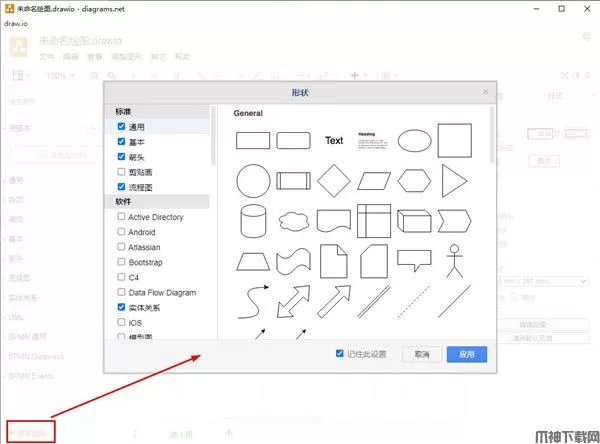This screenshot has height=444, width=600.
Task: Toggle the Bootstrap shape library checkbox
Action: coord(122,262)
